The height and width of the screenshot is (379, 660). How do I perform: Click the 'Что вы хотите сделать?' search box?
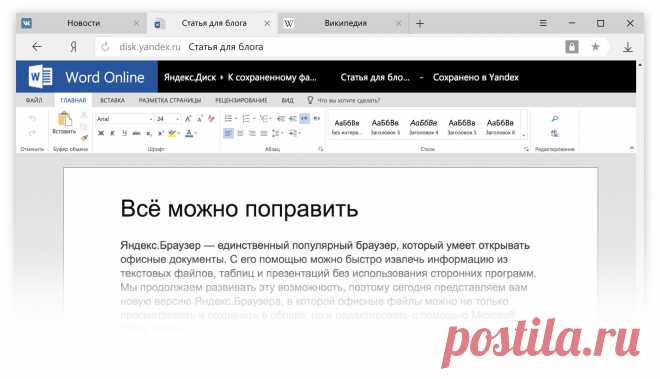344,100
